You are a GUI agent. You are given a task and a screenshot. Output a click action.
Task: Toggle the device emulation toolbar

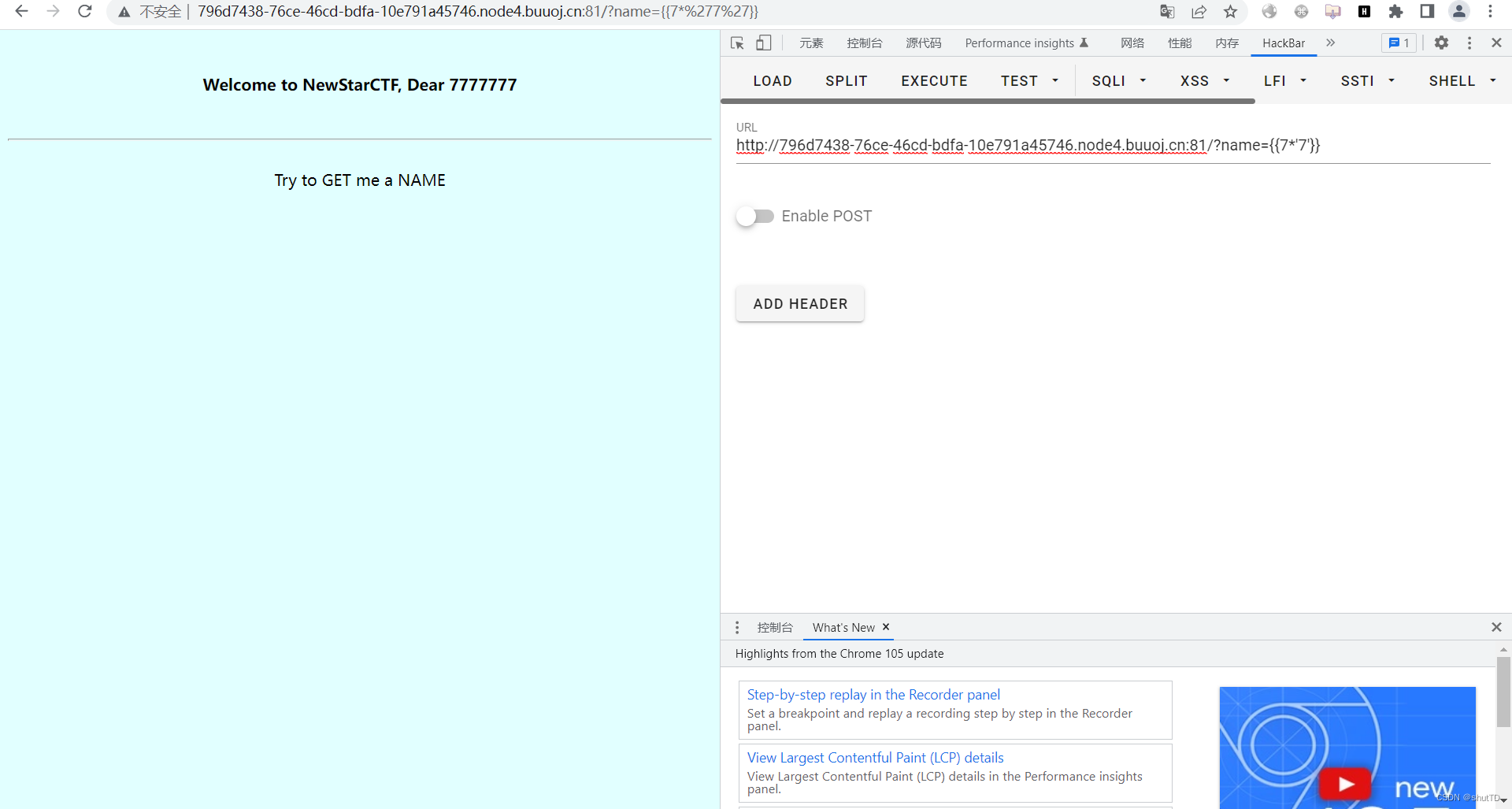[763, 43]
